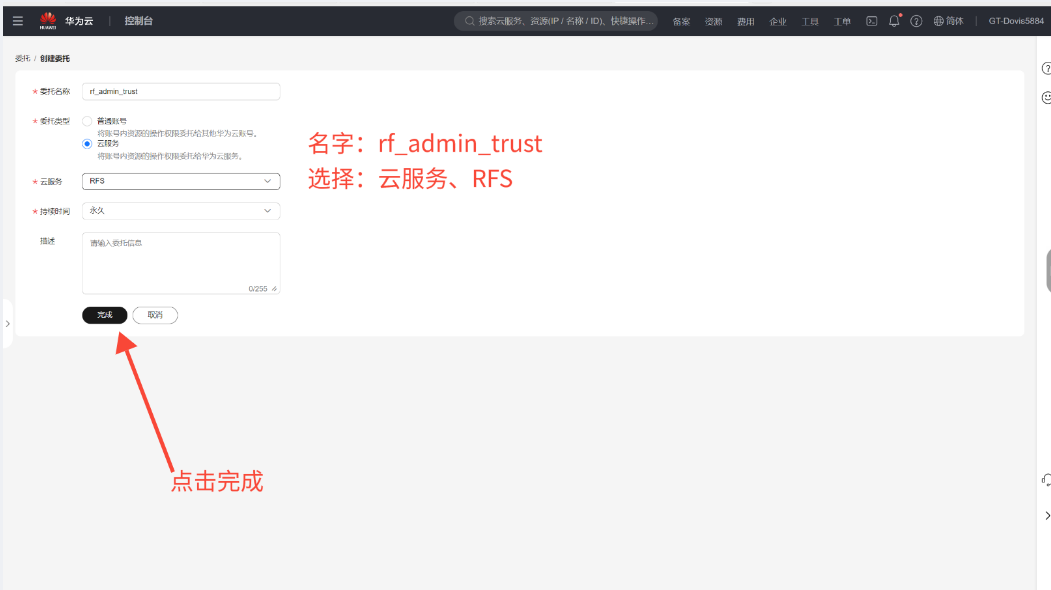The width and height of the screenshot is (1051, 590).
Task: Click the 完成 button
Action: click(x=104, y=315)
